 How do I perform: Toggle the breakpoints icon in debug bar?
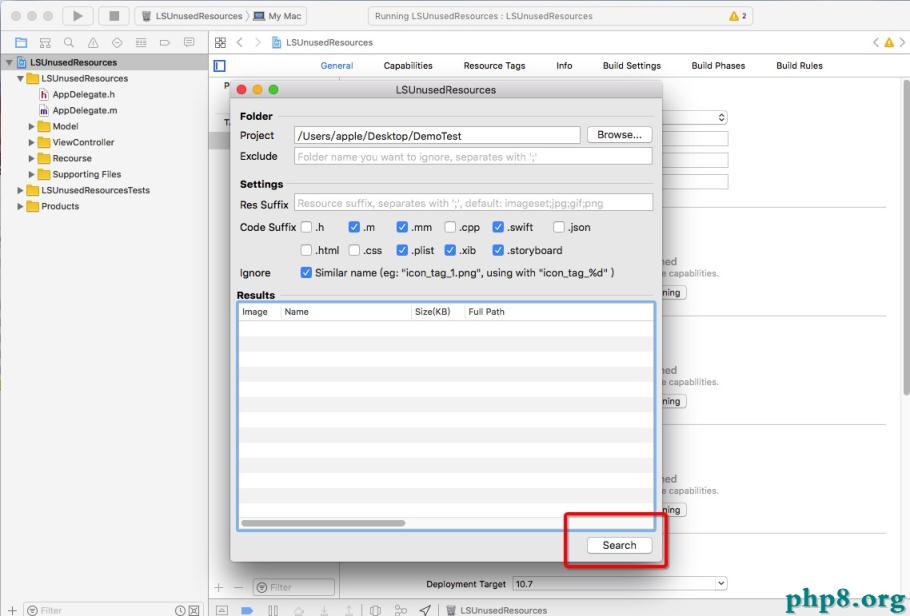pyautogui.click(x=246, y=610)
